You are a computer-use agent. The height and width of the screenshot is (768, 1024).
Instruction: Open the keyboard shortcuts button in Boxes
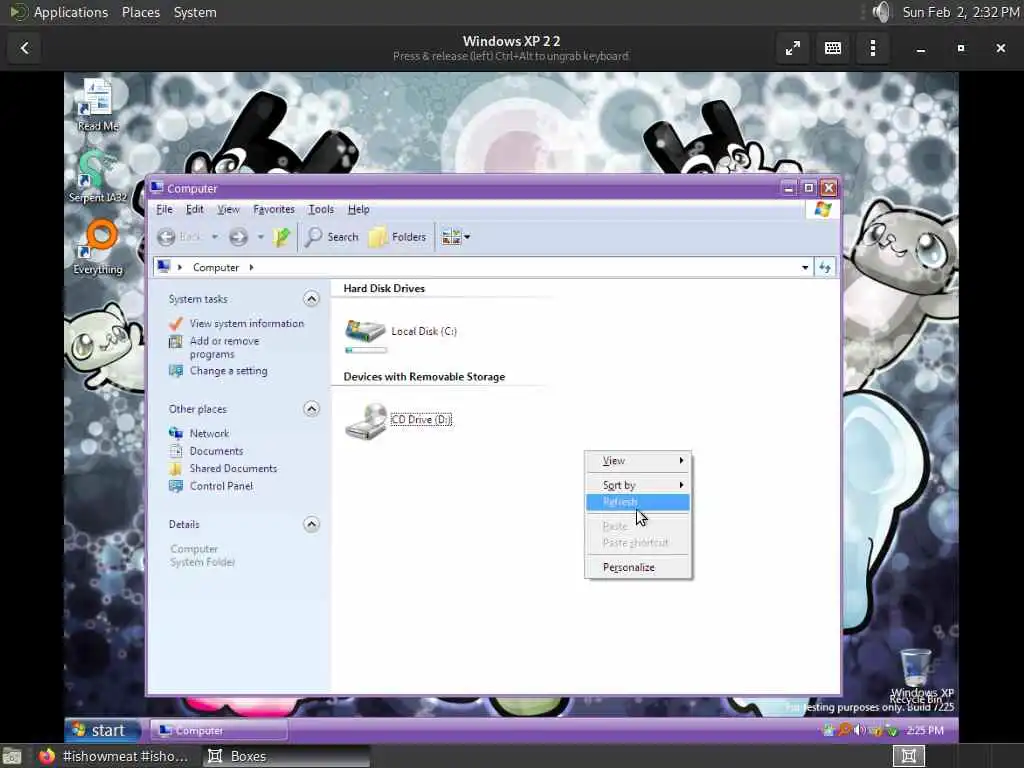pos(833,48)
